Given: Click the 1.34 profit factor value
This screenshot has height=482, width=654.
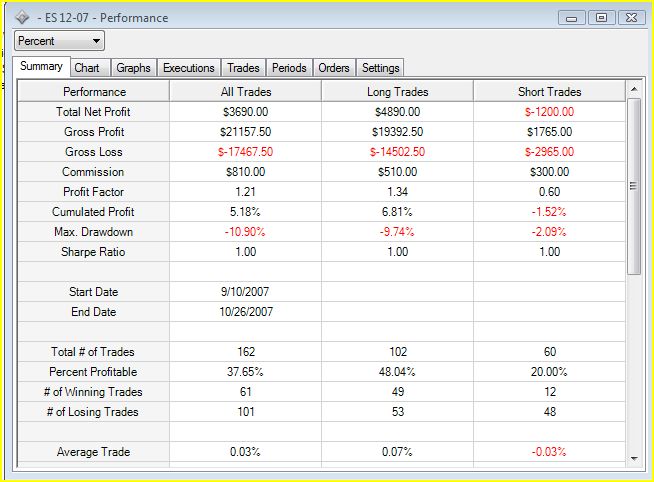Looking at the screenshot, I should point(397,192).
